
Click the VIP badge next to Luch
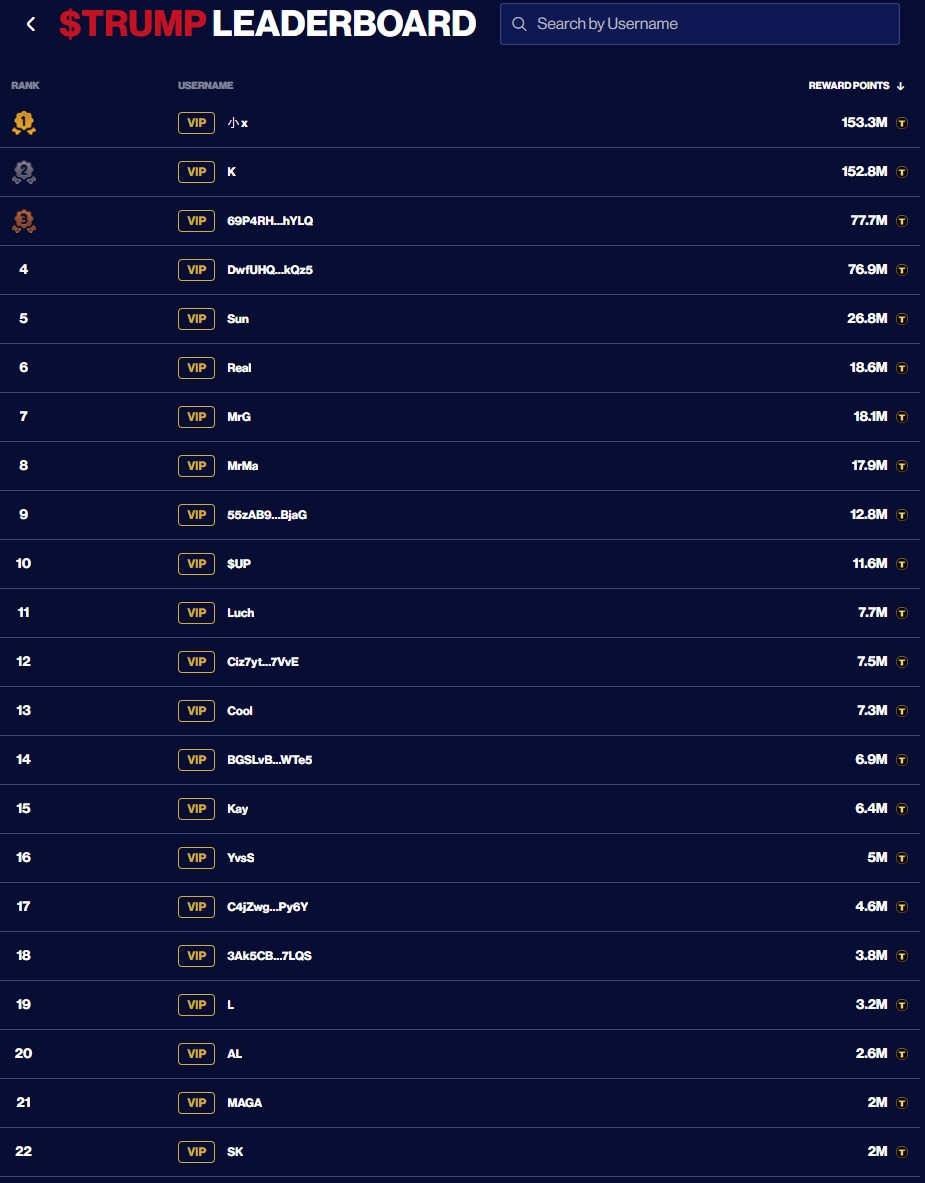[196, 613]
